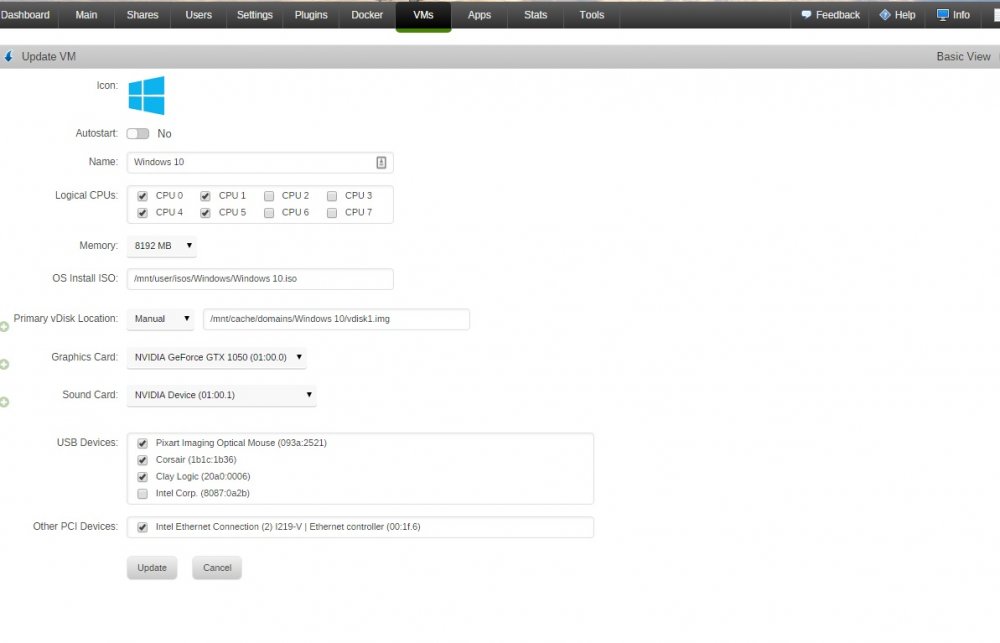
Task: Click the Update button
Action: coord(152,568)
